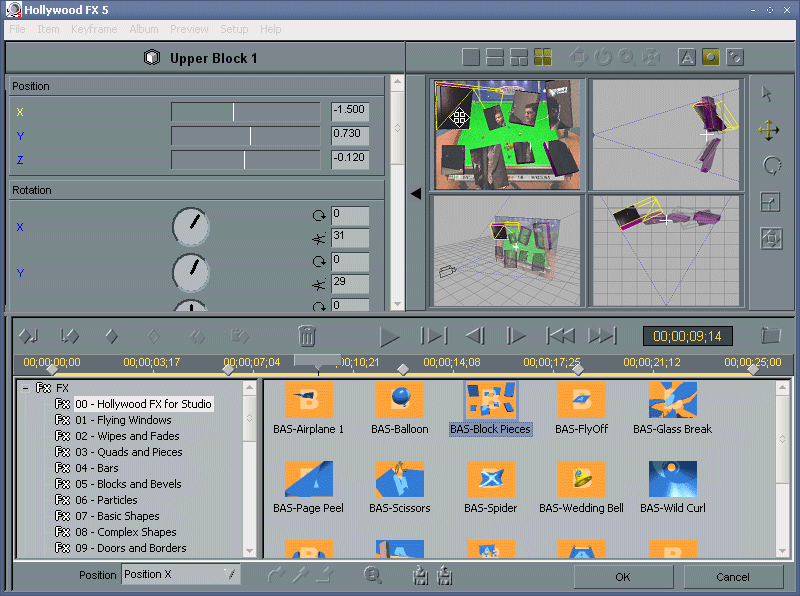Jump to the end of the timeline
Screen dimensions: 800x596
pyautogui.click(x=602, y=336)
